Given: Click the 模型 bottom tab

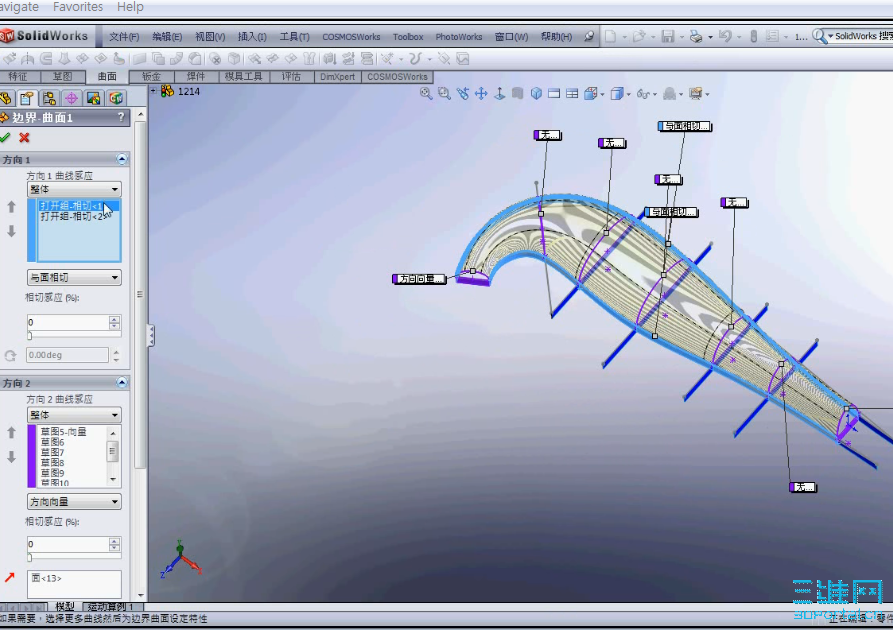Looking at the screenshot, I should pos(65,607).
